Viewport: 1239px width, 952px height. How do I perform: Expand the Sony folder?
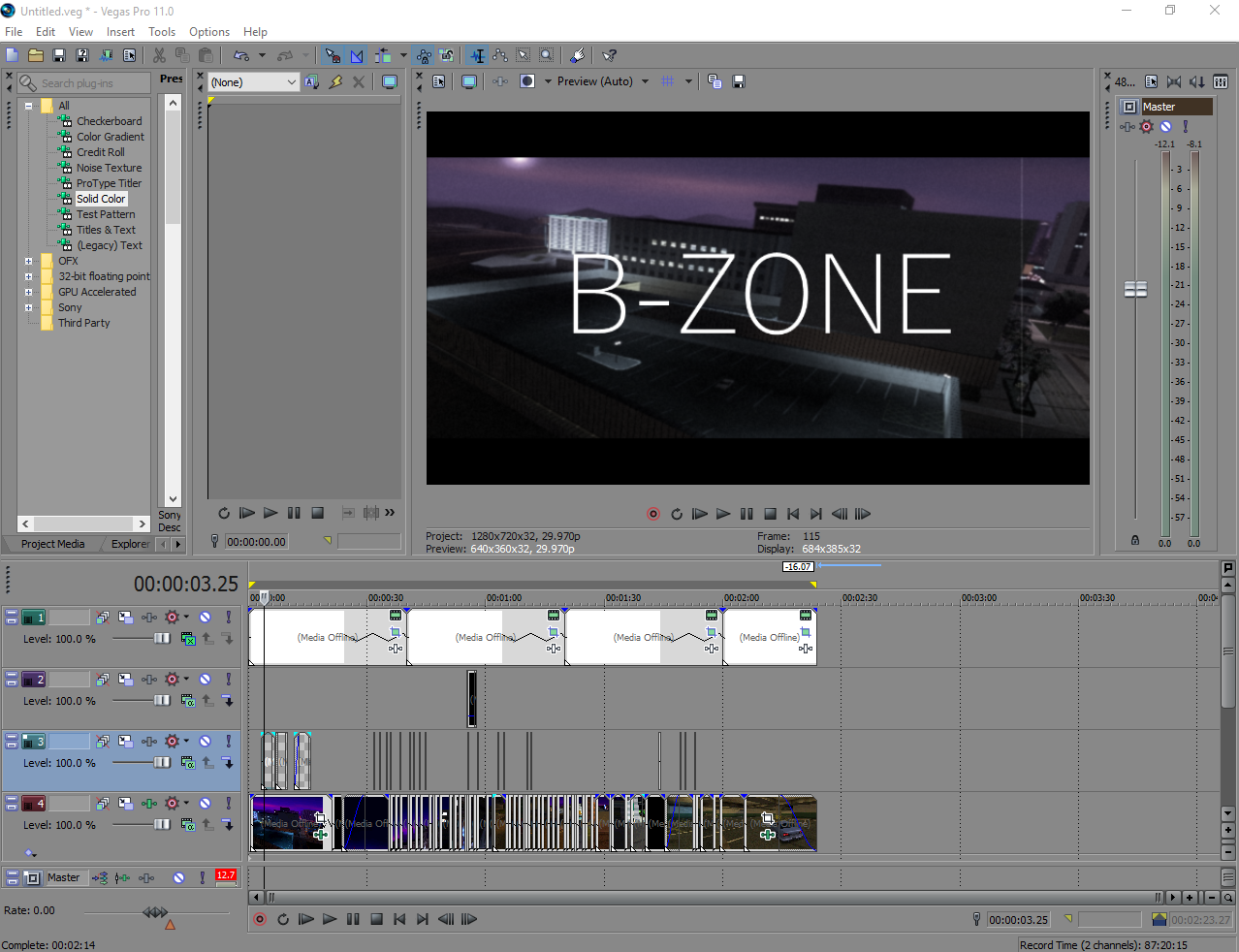[29, 307]
